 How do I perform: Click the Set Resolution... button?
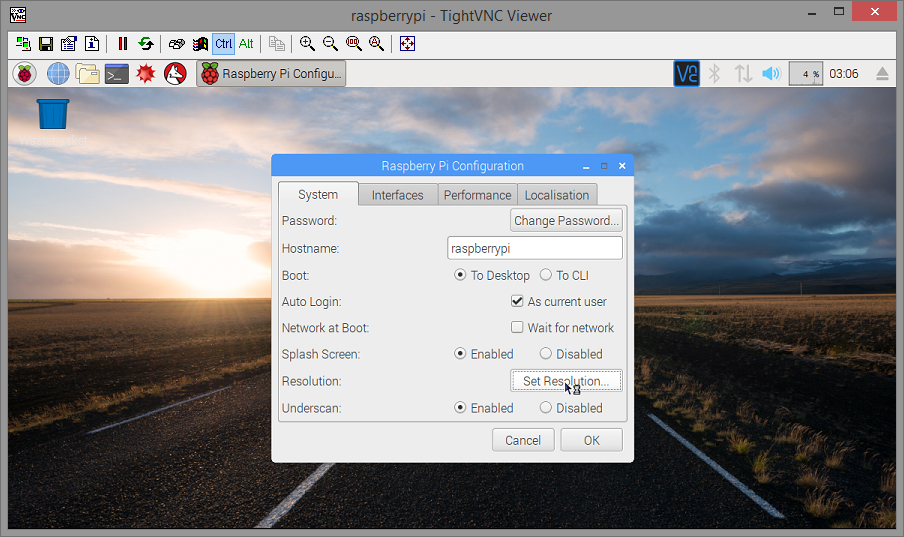coord(566,381)
